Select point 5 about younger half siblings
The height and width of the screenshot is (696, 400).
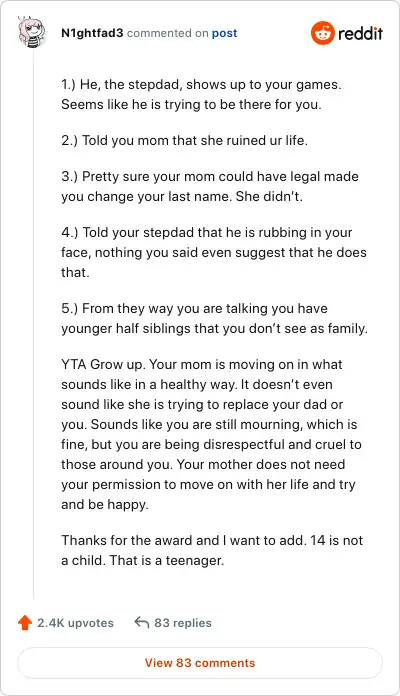214,319
